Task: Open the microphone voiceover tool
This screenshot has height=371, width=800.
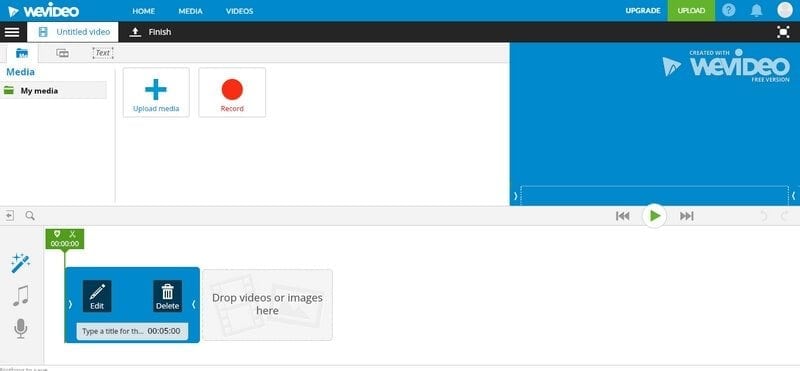Action: (x=21, y=329)
